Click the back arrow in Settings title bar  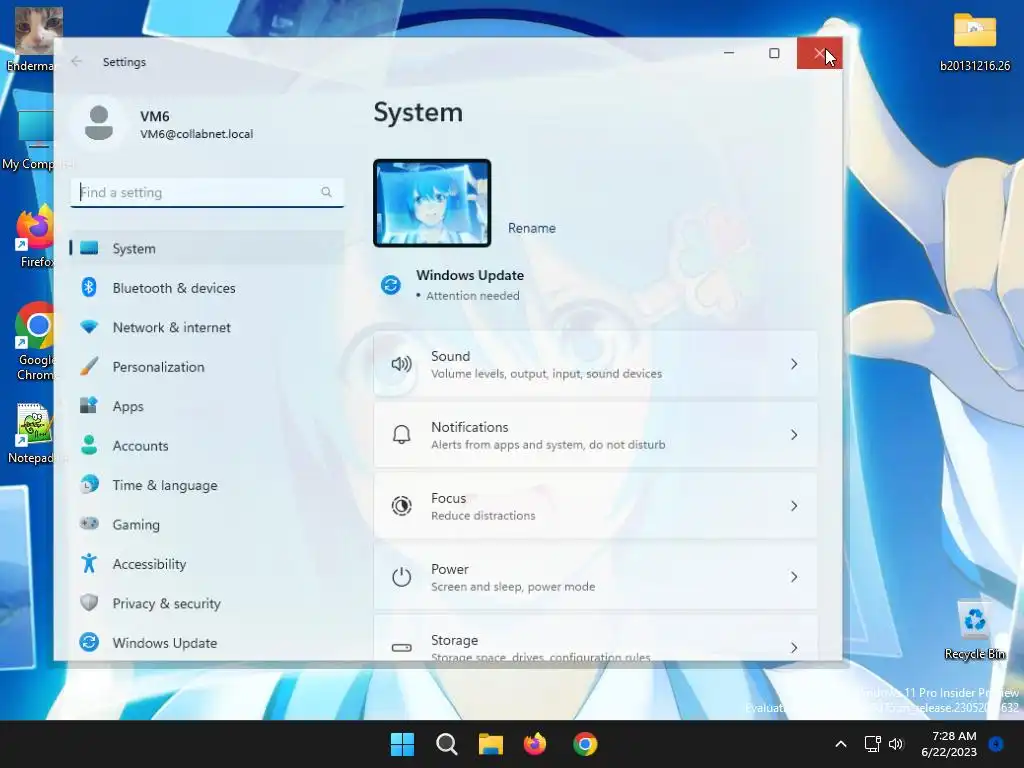coord(76,61)
